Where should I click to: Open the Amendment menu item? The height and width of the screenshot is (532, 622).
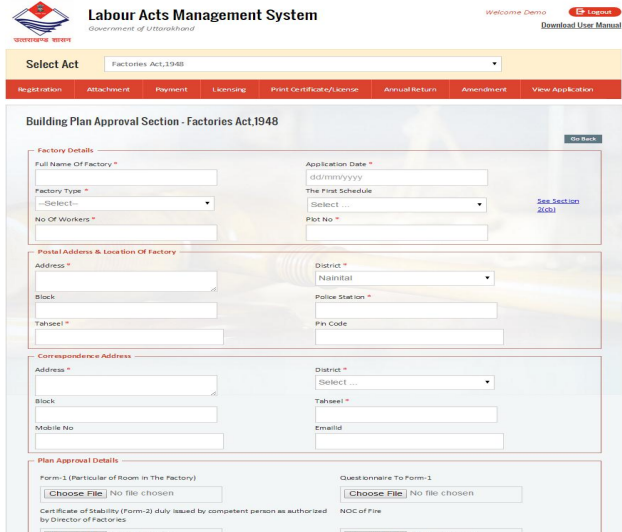(x=484, y=90)
